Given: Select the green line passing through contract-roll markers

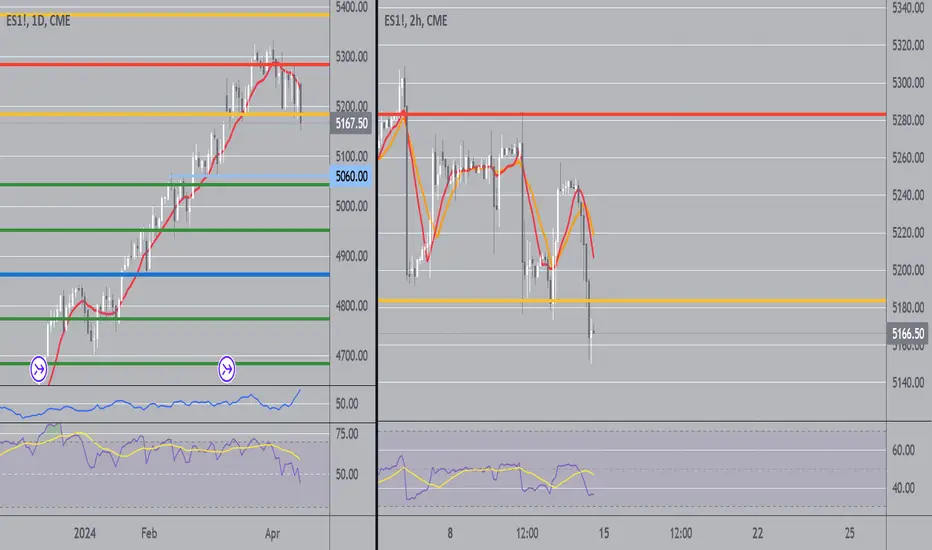Looking at the screenshot, I should pos(165,363).
